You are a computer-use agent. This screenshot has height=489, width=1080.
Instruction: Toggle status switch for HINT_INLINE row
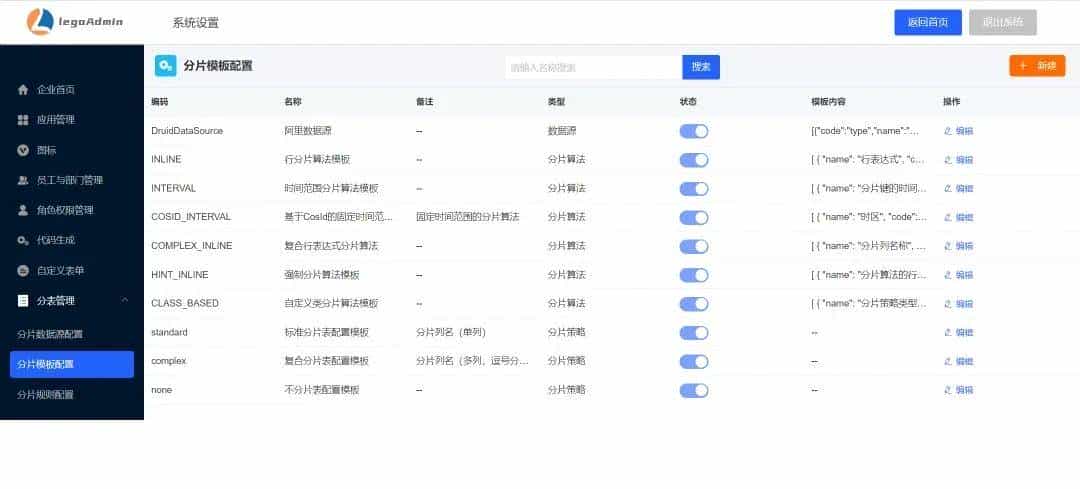click(694, 275)
